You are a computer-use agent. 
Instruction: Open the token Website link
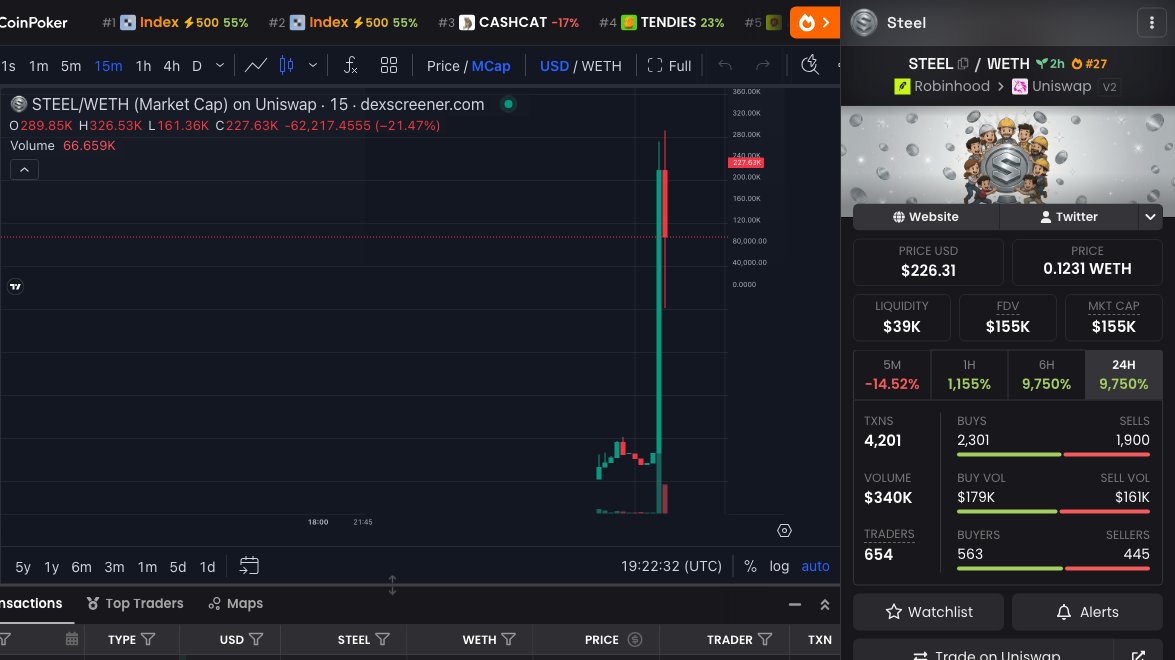925,217
